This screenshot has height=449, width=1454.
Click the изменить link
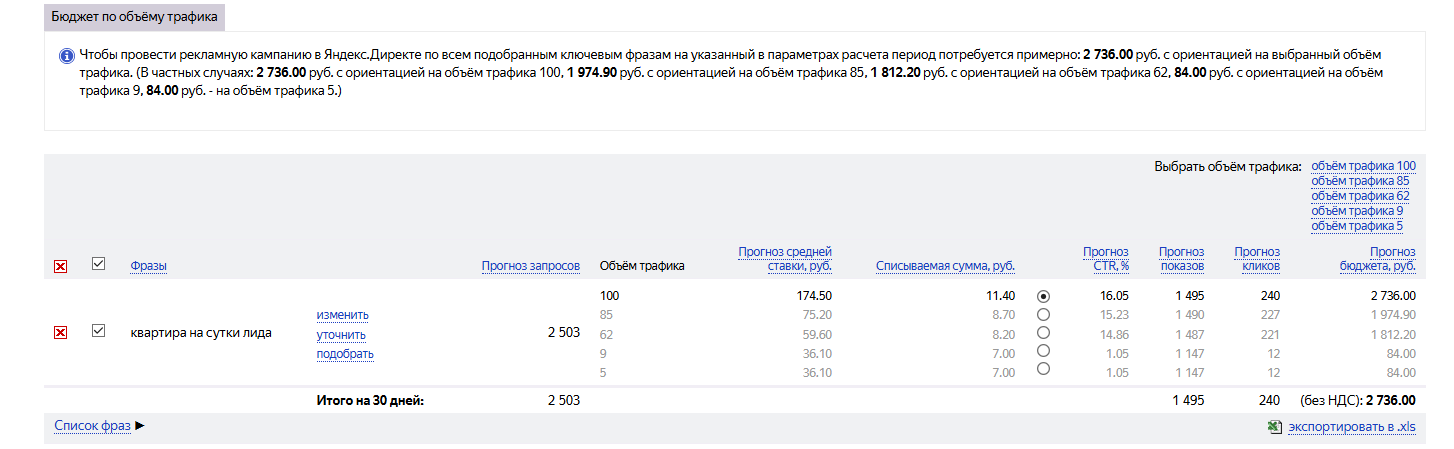pos(342,315)
